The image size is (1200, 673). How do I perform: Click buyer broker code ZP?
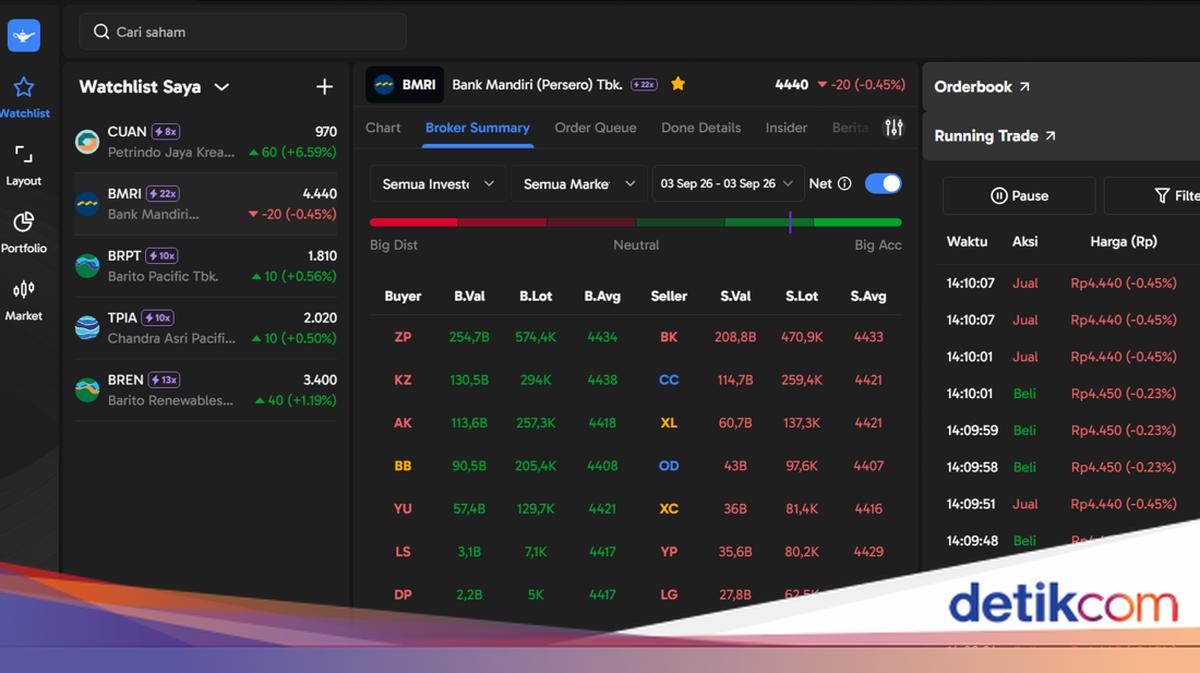click(x=403, y=337)
